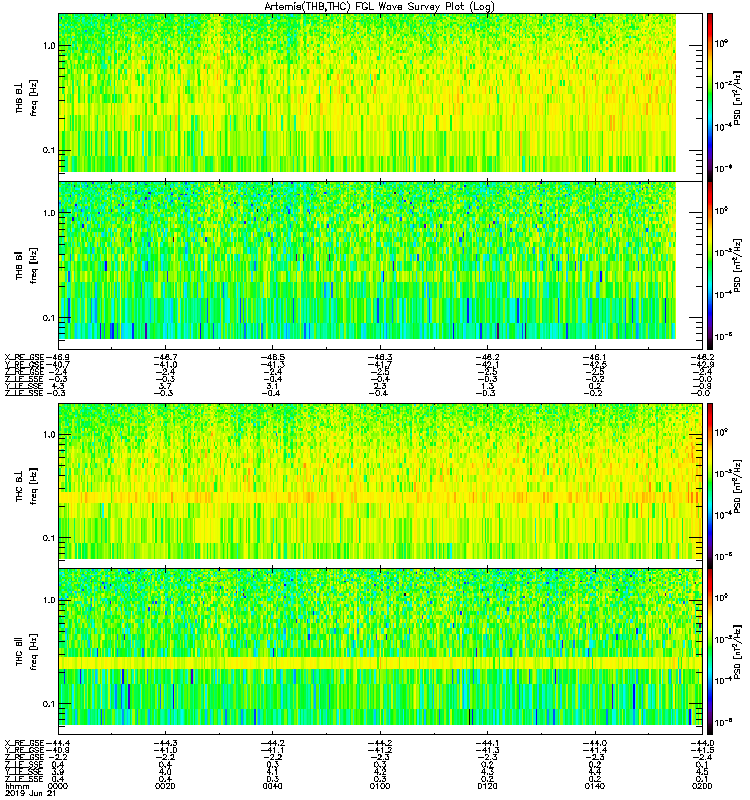750x800 pixels.
Task: Click the '0.1' frequency tick of THC B∥ panel
Action: [49, 704]
